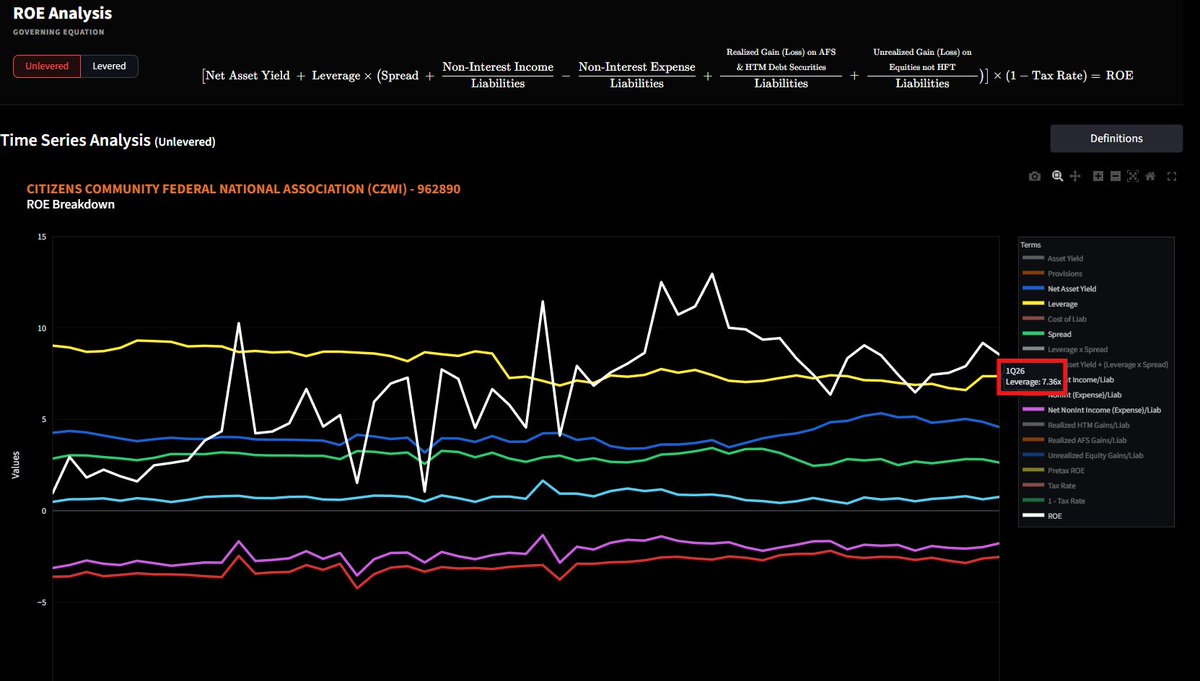The width and height of the screenshot is (1200, 681).
Task: Reset axes with the home icon
Action: coord(1150,176)
